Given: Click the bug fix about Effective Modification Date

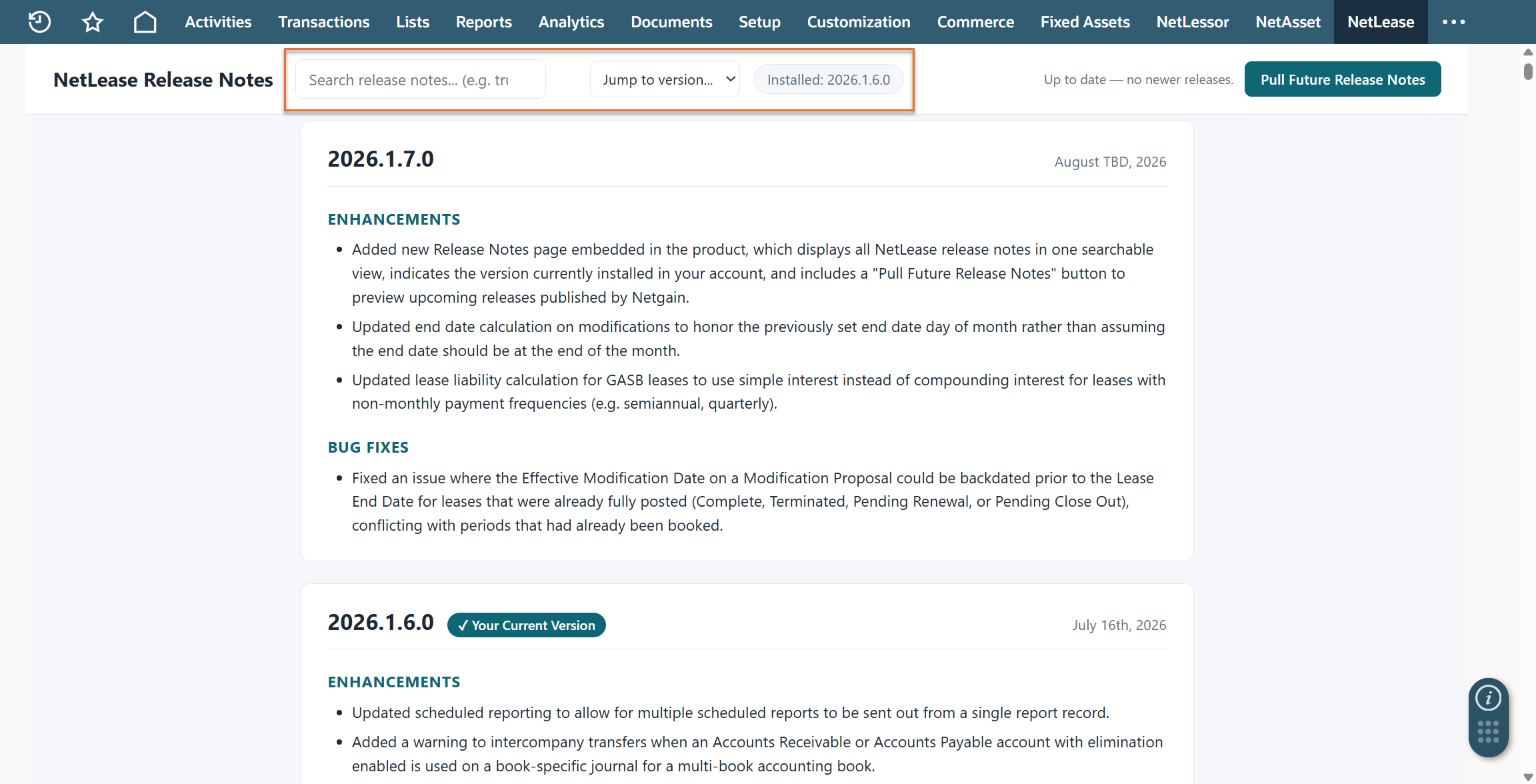Looking at the screenshot, I should click(x=753, y=502).
